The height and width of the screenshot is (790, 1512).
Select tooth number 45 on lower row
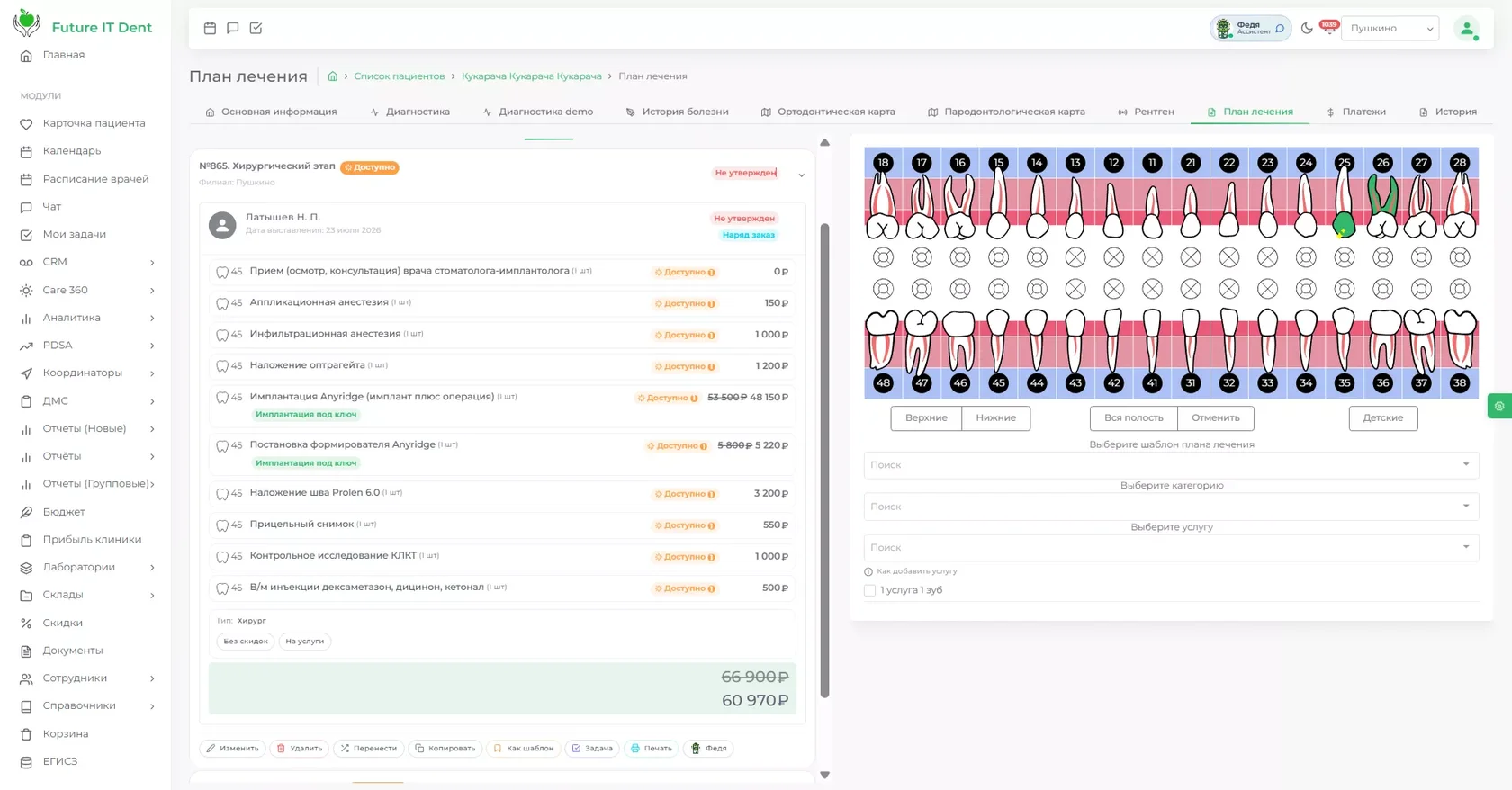coord(998,382)
